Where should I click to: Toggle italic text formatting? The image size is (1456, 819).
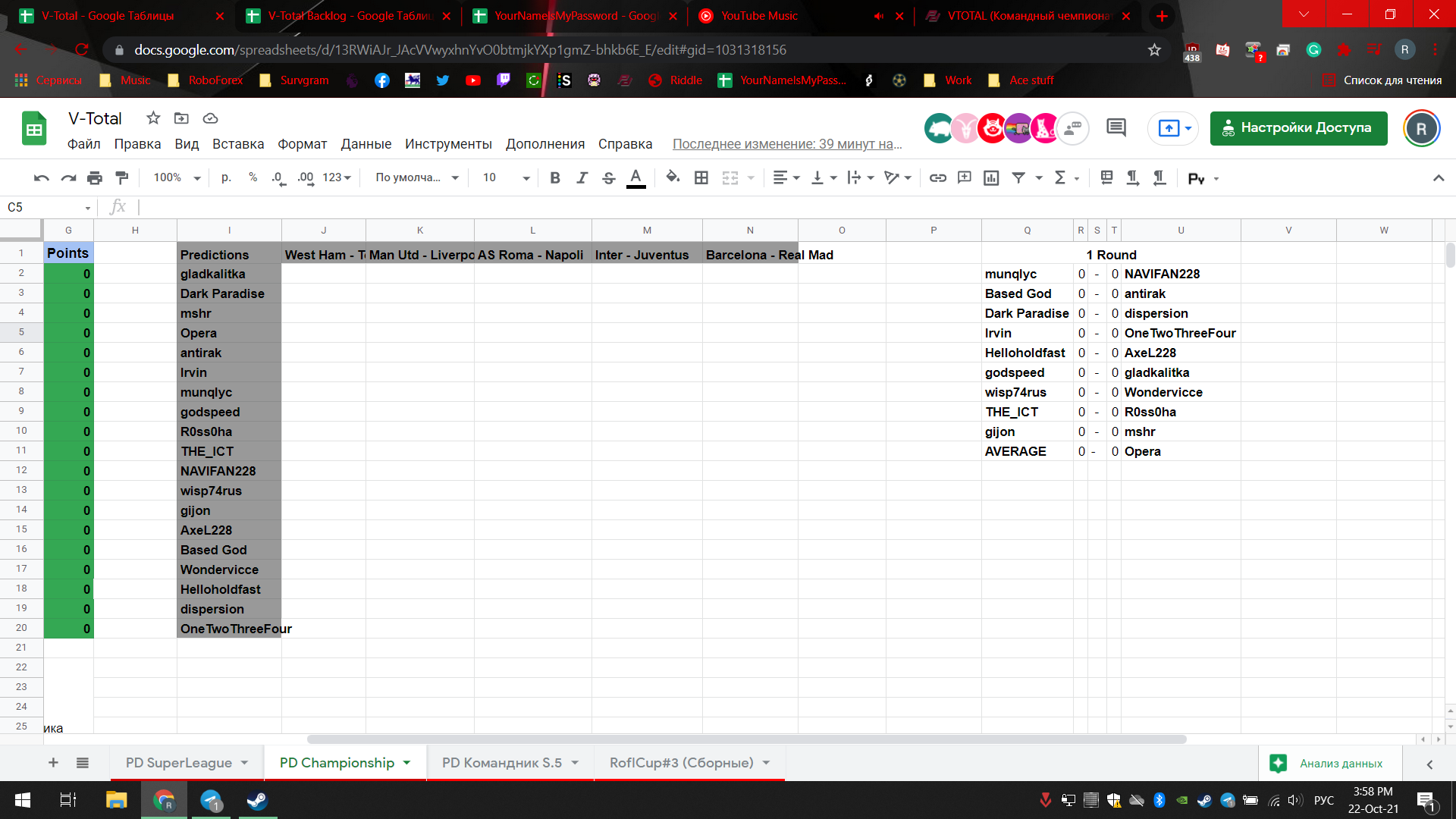582,177
